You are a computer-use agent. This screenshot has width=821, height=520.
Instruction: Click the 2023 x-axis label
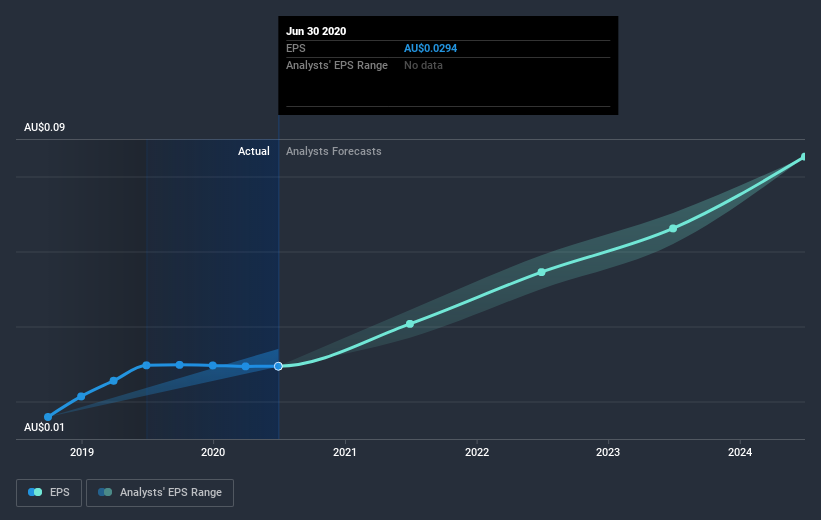pyautogui.click(x=607, y=452)
